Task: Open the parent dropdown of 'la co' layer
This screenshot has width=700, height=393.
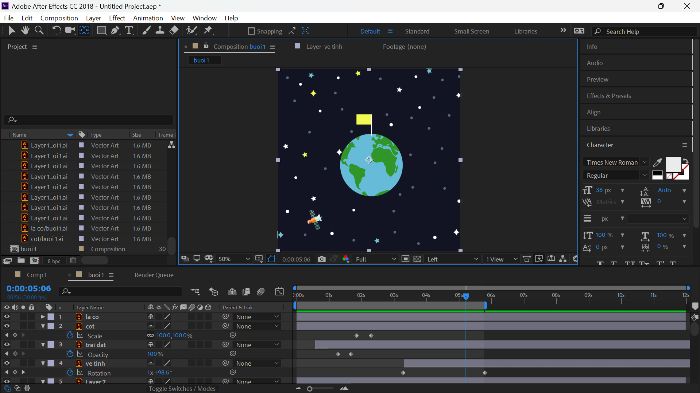Action: pyautogui.click(x=257, y=317)
